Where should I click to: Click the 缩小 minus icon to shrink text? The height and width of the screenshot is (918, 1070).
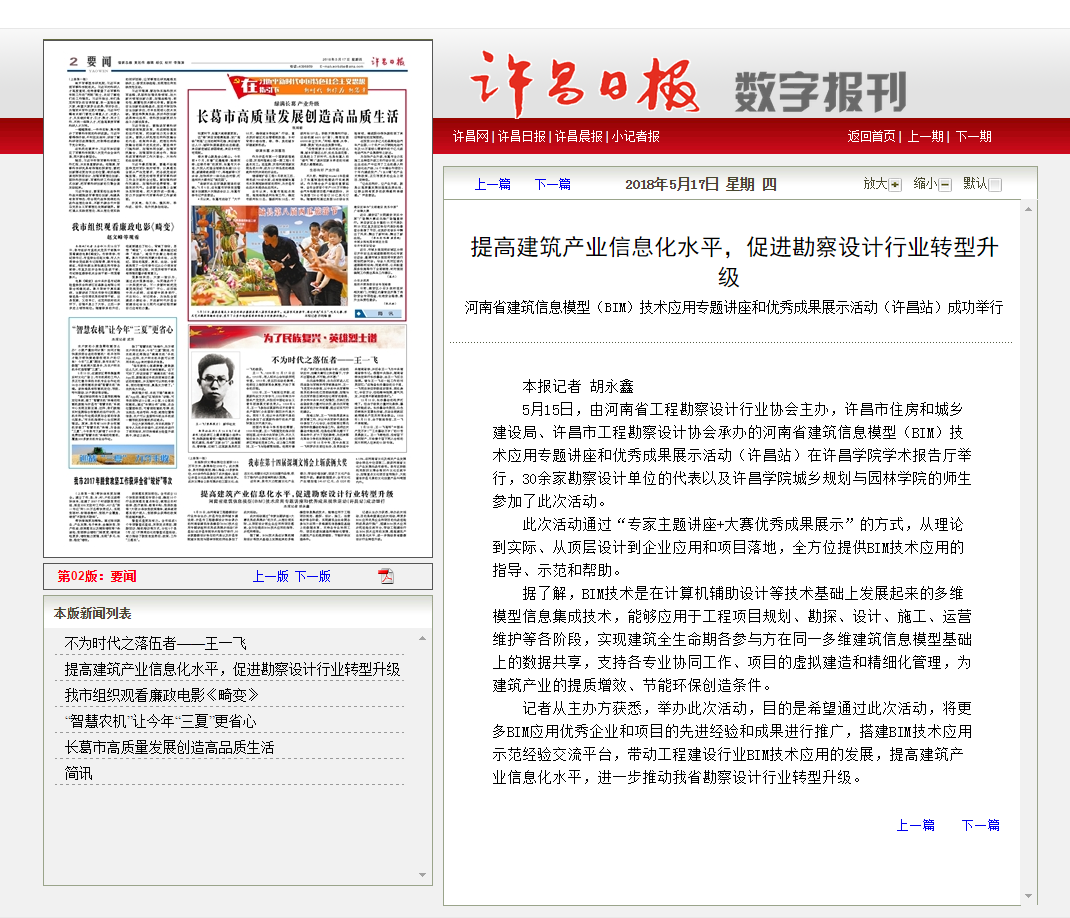point(945,185)
